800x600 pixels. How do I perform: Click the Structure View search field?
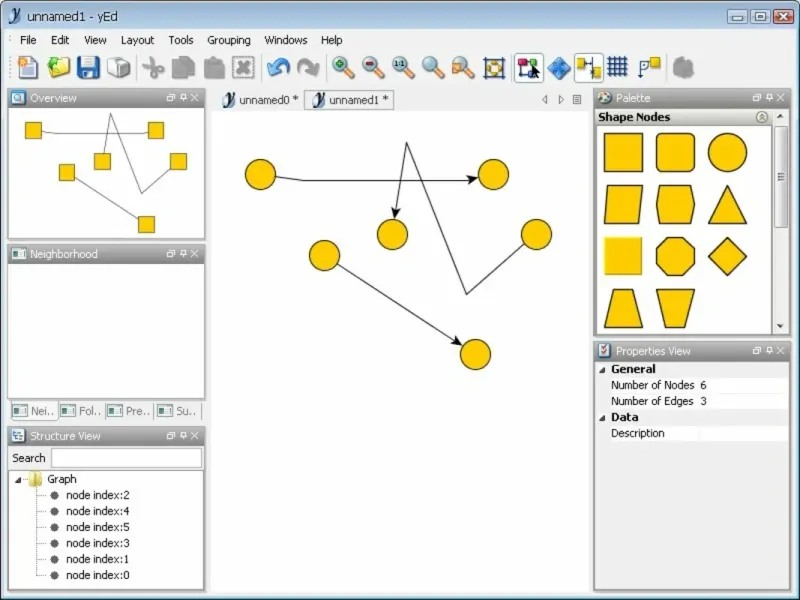pyautogui.click(x=126, y=458)
